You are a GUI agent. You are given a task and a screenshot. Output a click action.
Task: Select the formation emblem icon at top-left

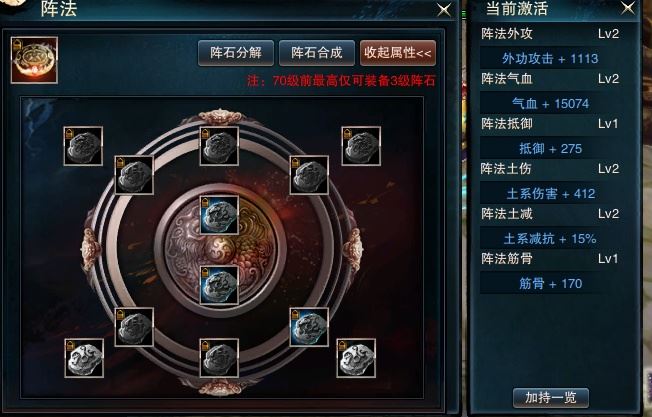[x=34, y=60]
